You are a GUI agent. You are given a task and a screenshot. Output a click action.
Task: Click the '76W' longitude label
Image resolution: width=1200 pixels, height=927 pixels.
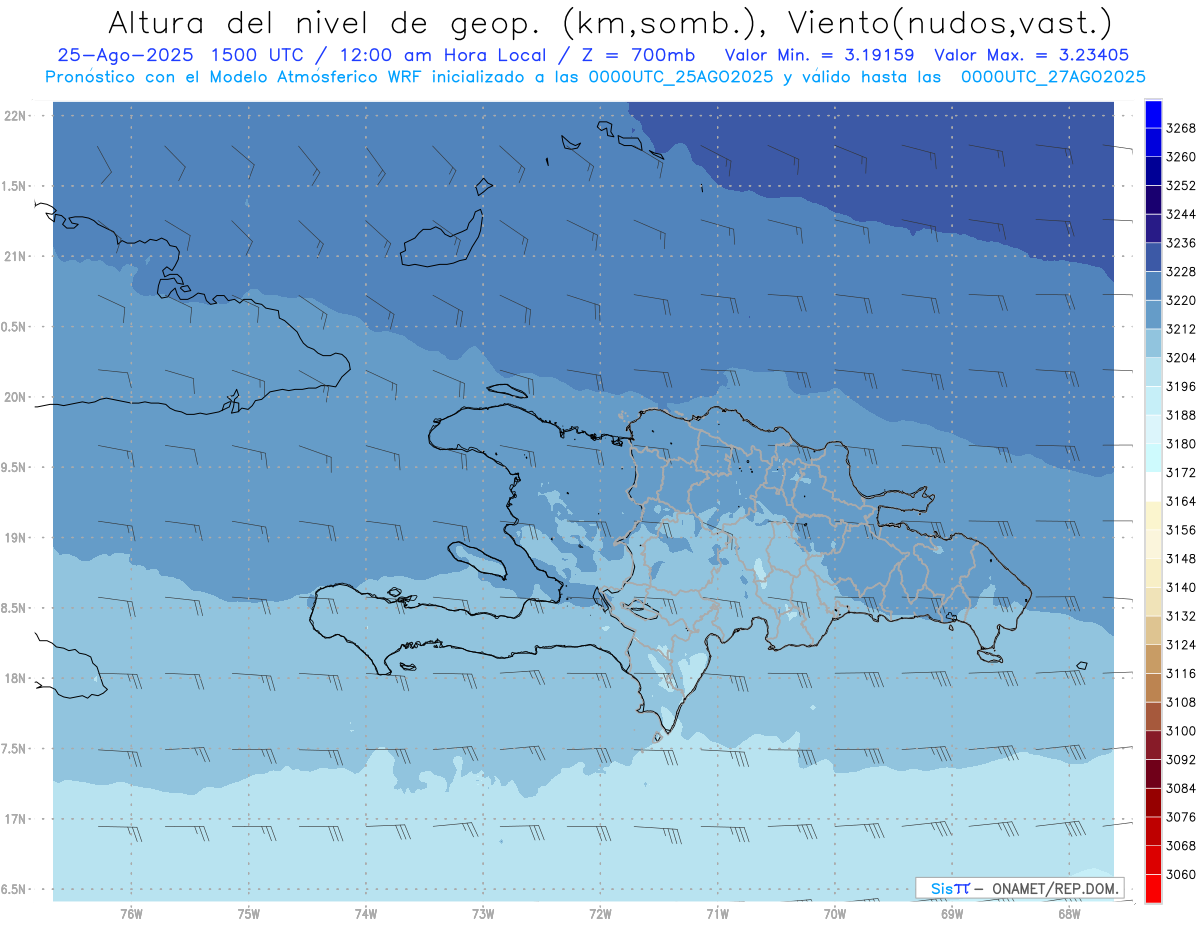[131, 913]
